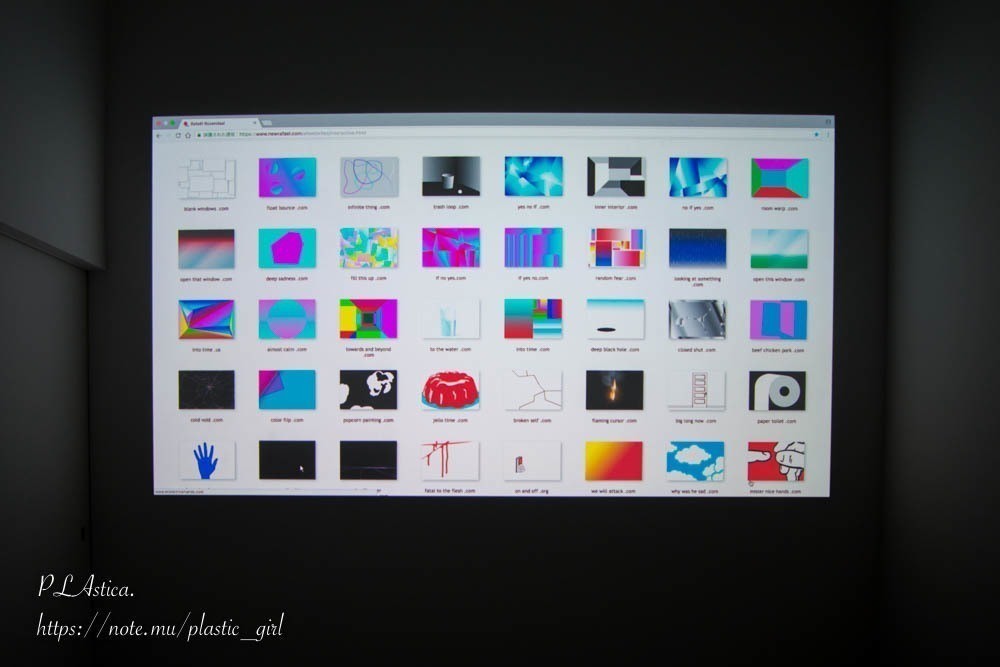Click the "deep sadness .com" text link
1000x667 pixels.
pos(287,279)
